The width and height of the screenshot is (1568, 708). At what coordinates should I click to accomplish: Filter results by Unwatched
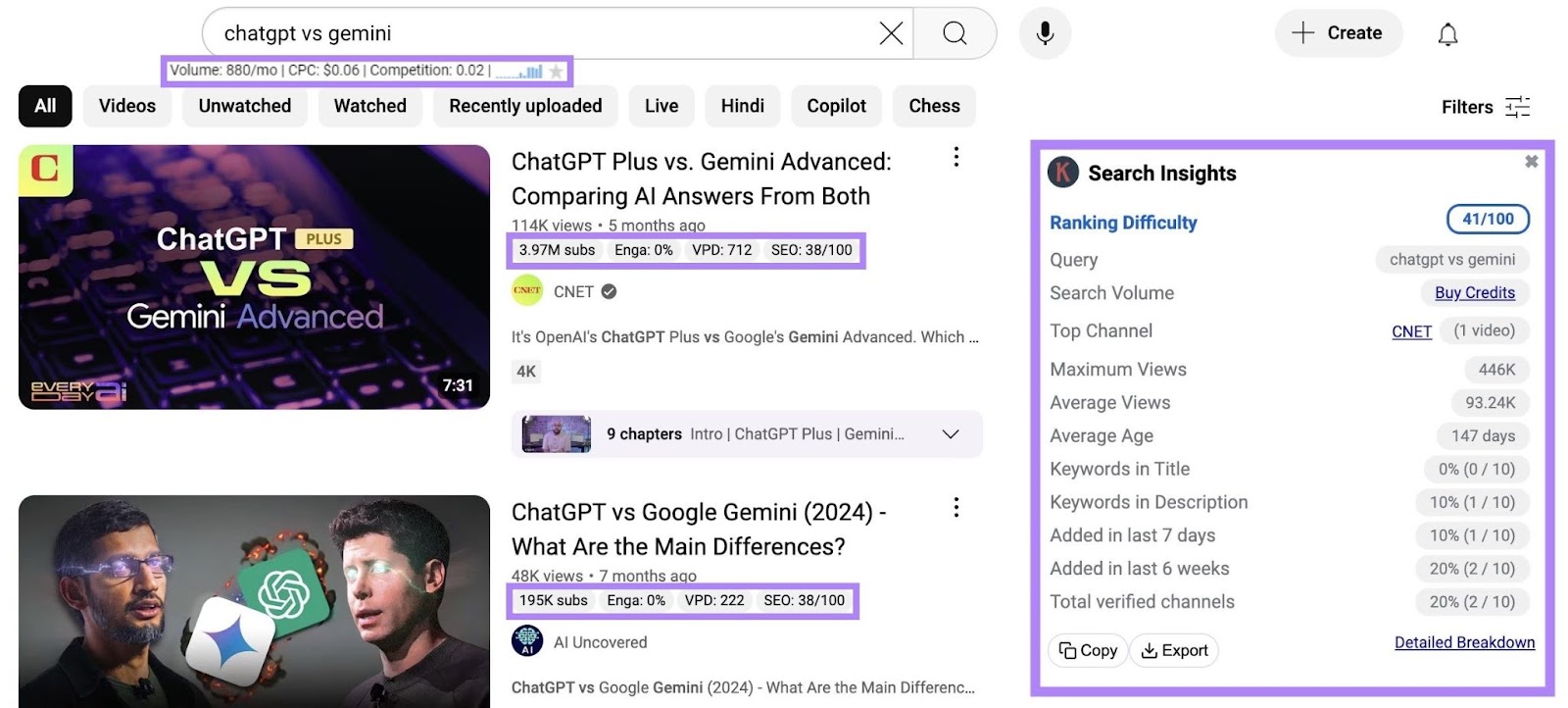click(245, 106)
